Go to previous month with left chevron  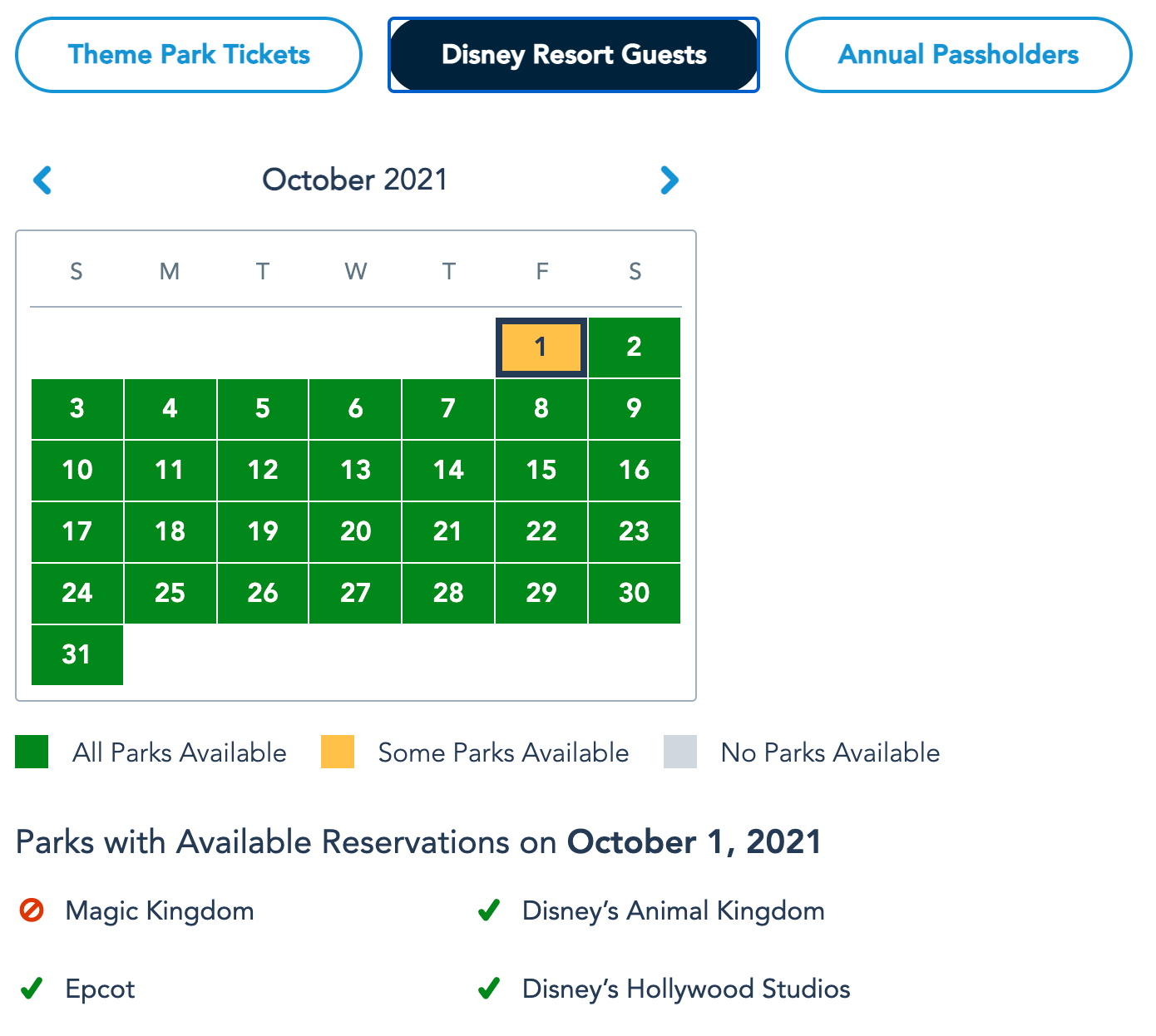point(42,180)
